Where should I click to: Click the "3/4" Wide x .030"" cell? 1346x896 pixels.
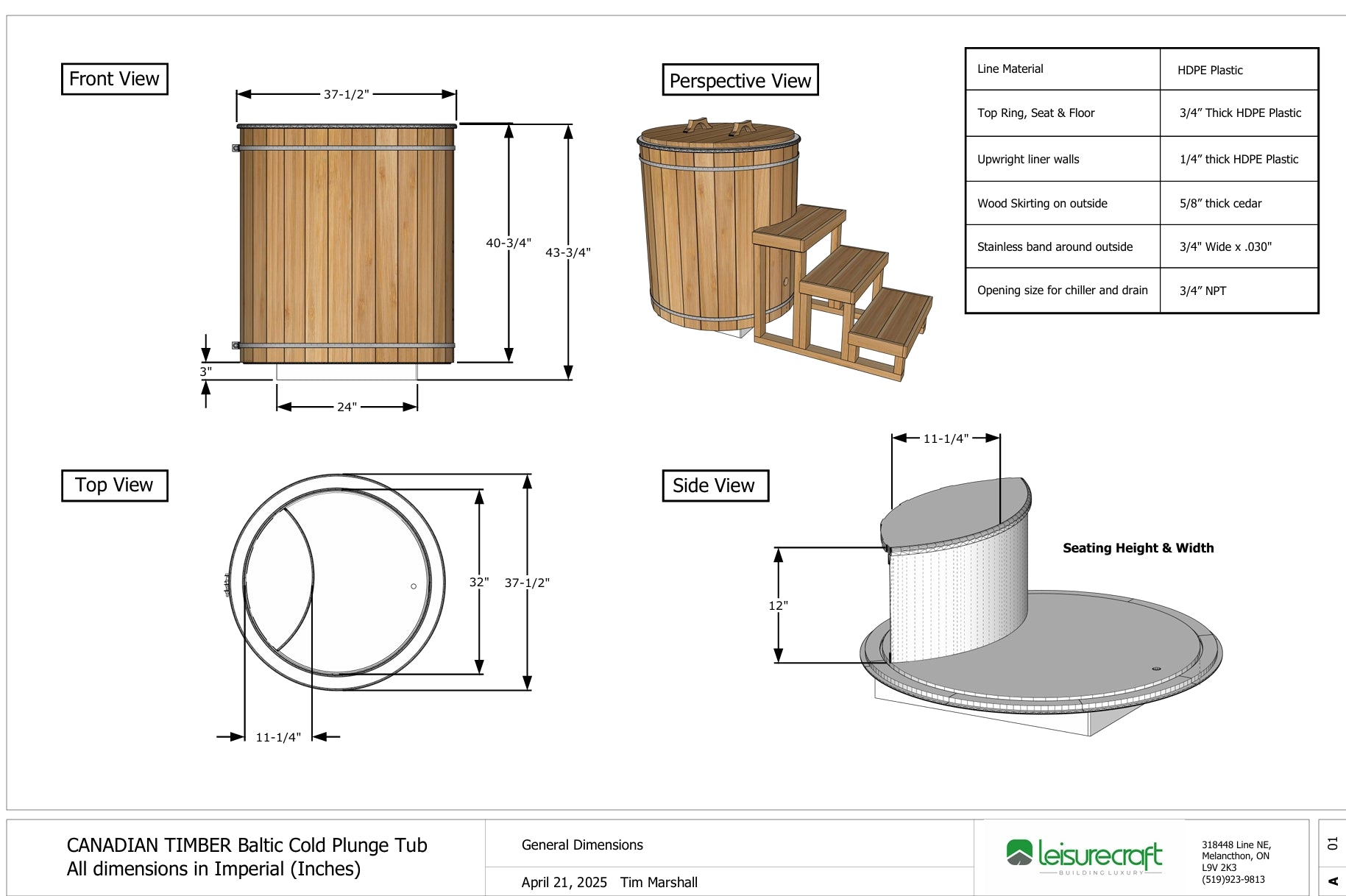(x=1239, y=246)
